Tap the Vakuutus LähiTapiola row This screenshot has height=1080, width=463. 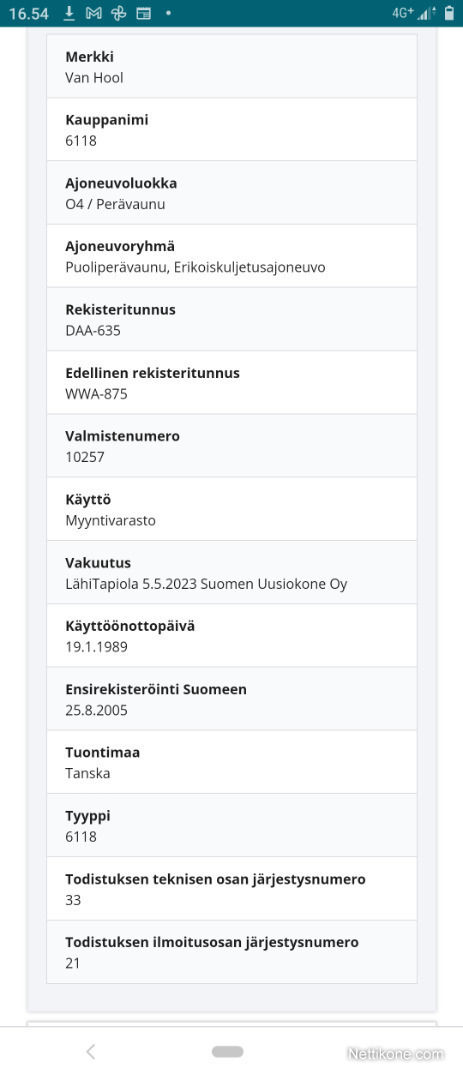point(232,572)
